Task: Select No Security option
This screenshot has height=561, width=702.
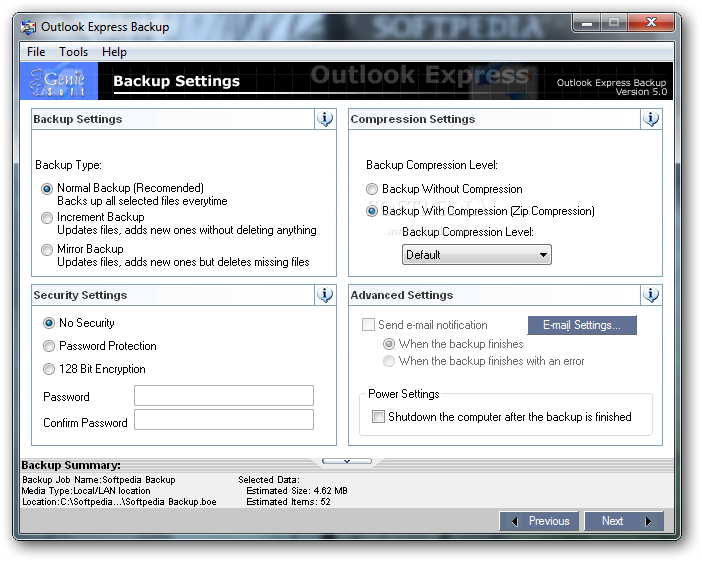Action: [49, 323]
